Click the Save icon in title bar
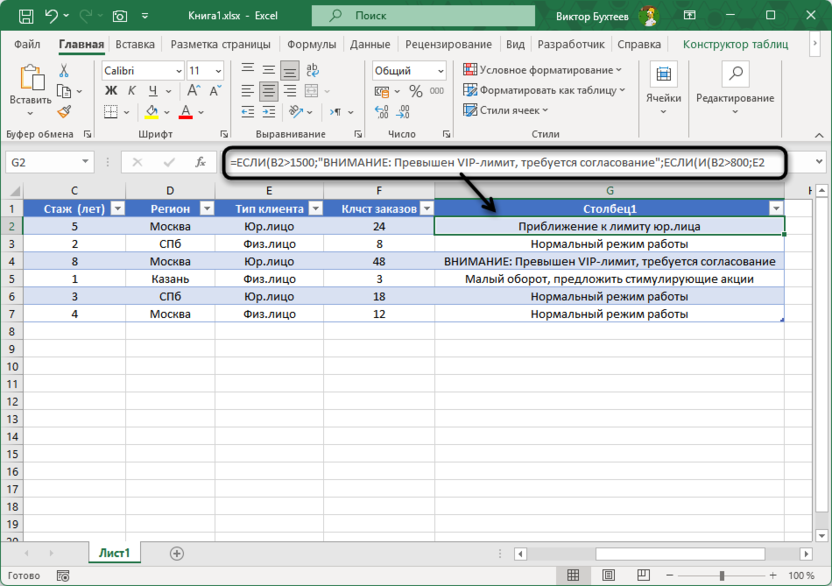This screenshot has height=586, width=832. point(24,16)
